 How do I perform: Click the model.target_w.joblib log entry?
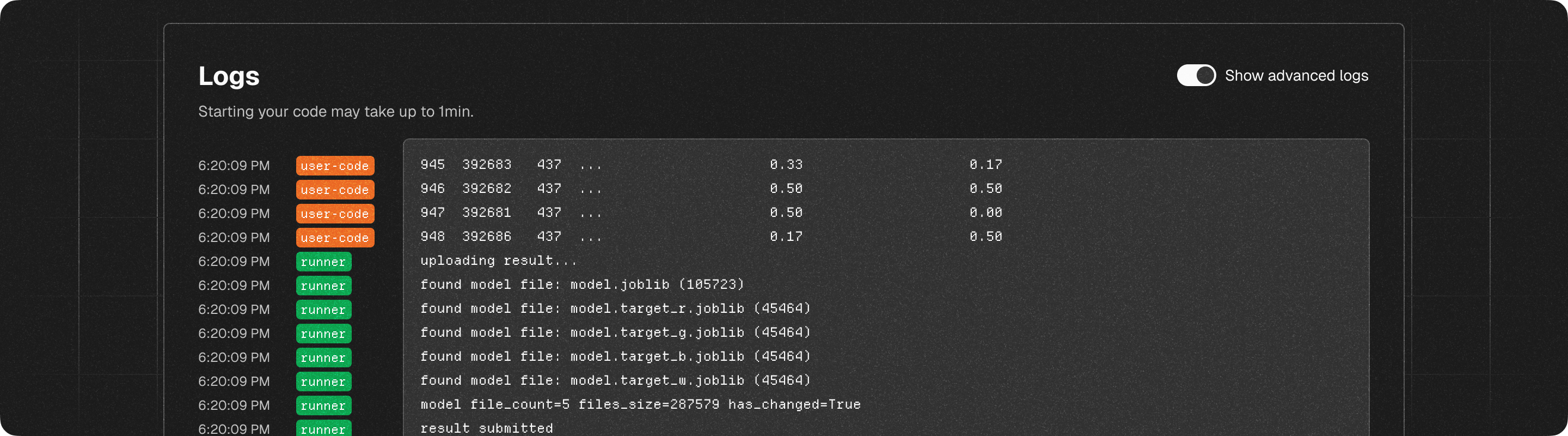(x=615, y=380)
